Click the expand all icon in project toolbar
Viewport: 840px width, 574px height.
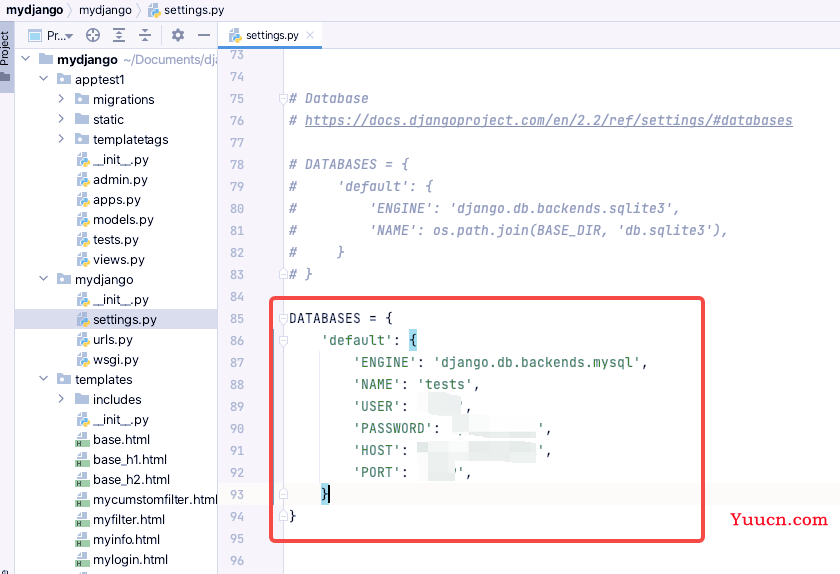[119, 35]
